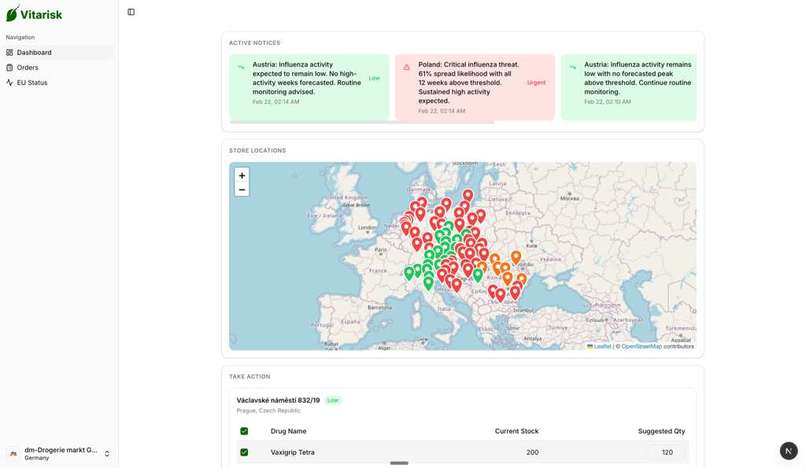The image size is (806, 468).
Task: Toggle the select-all checkbox beside Drug Name
Action: pyautogui.click(x=244, y=431)
